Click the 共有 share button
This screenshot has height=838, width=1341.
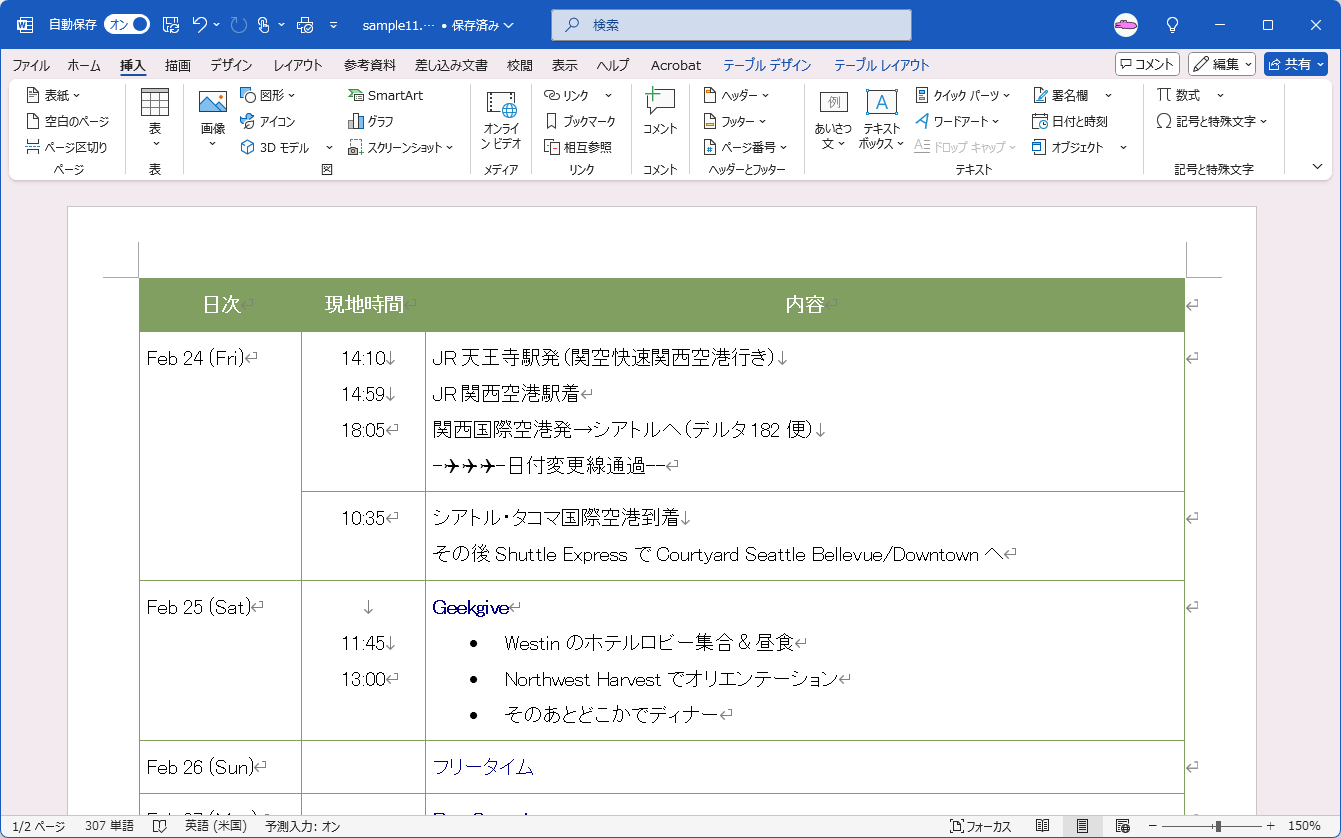click(1295, 64)
